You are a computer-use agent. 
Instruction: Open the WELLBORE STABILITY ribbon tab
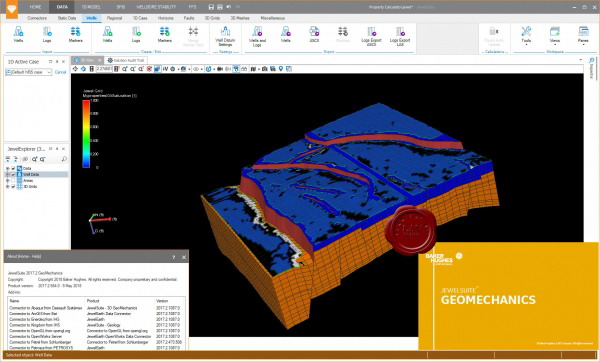pyautogui.click(x=156, y=7)
